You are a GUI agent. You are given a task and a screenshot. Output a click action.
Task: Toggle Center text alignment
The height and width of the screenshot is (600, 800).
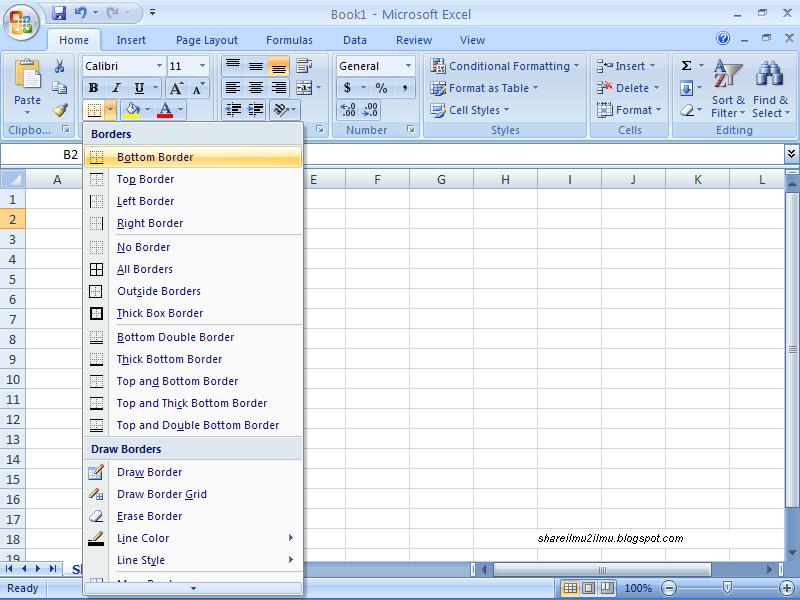pyautogui.click(x=256, y=88)
